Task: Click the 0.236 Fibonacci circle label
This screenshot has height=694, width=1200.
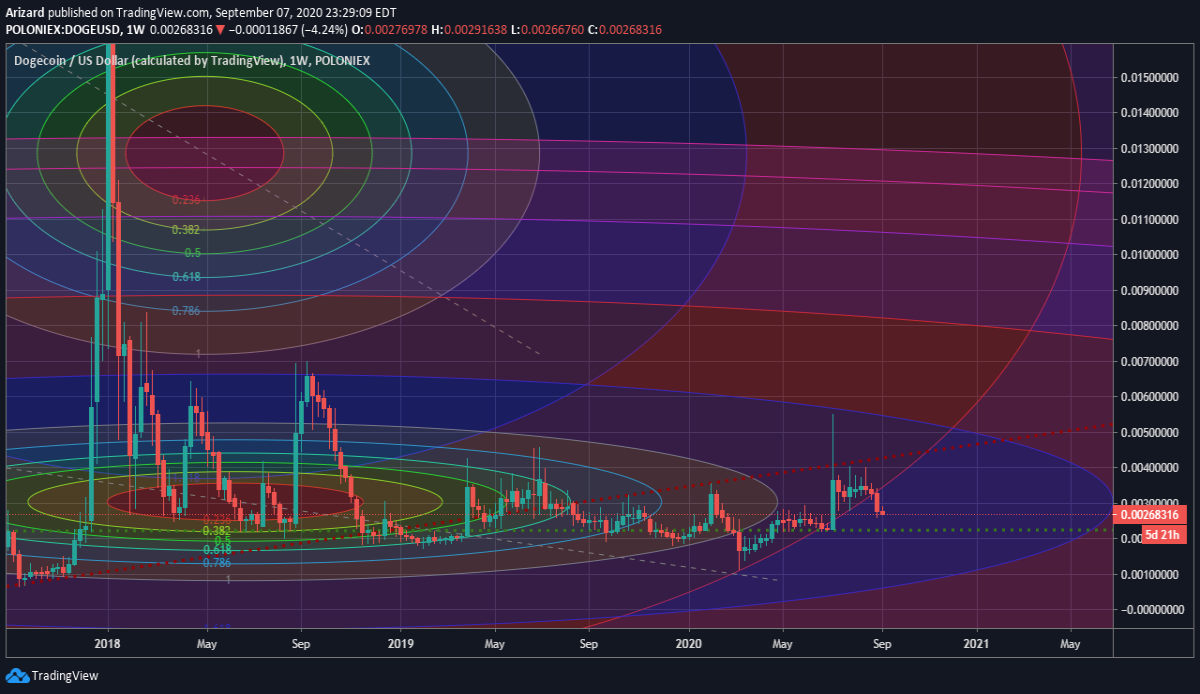Action: [186, 200]
